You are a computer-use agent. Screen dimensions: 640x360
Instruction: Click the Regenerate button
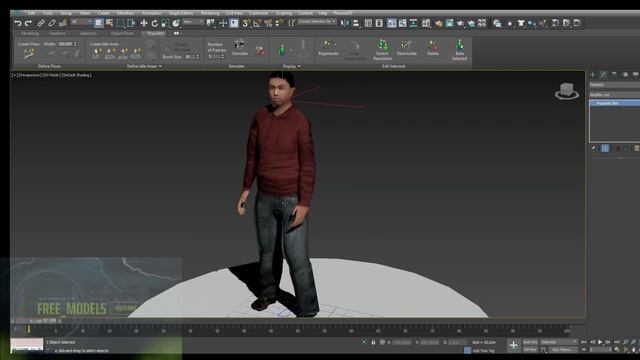[x=328, y=48]
